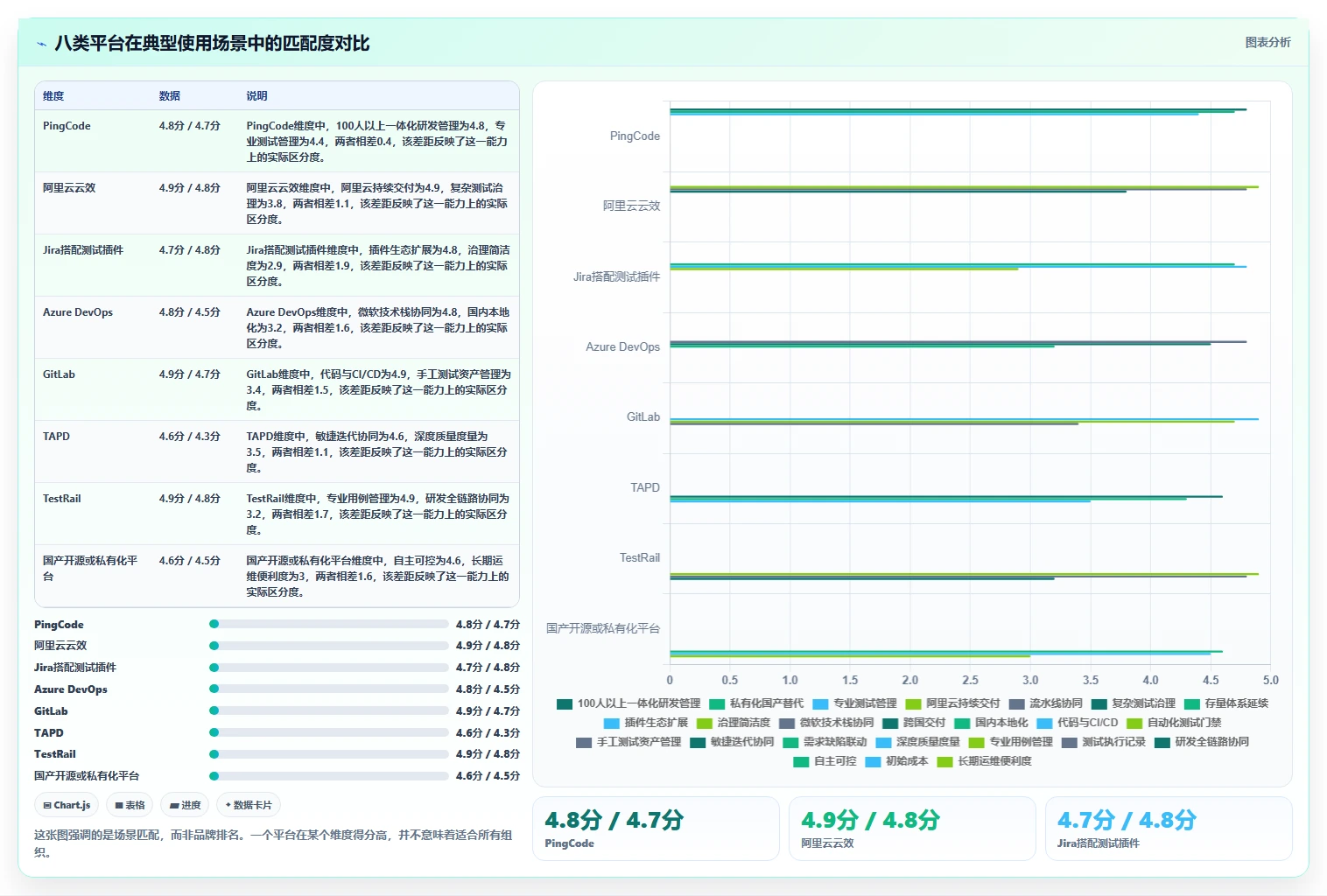Hide the 专业用例管理 legend entry
Image resolution: width=1327 pixels, height=896 pixels.
point(1011,742)
